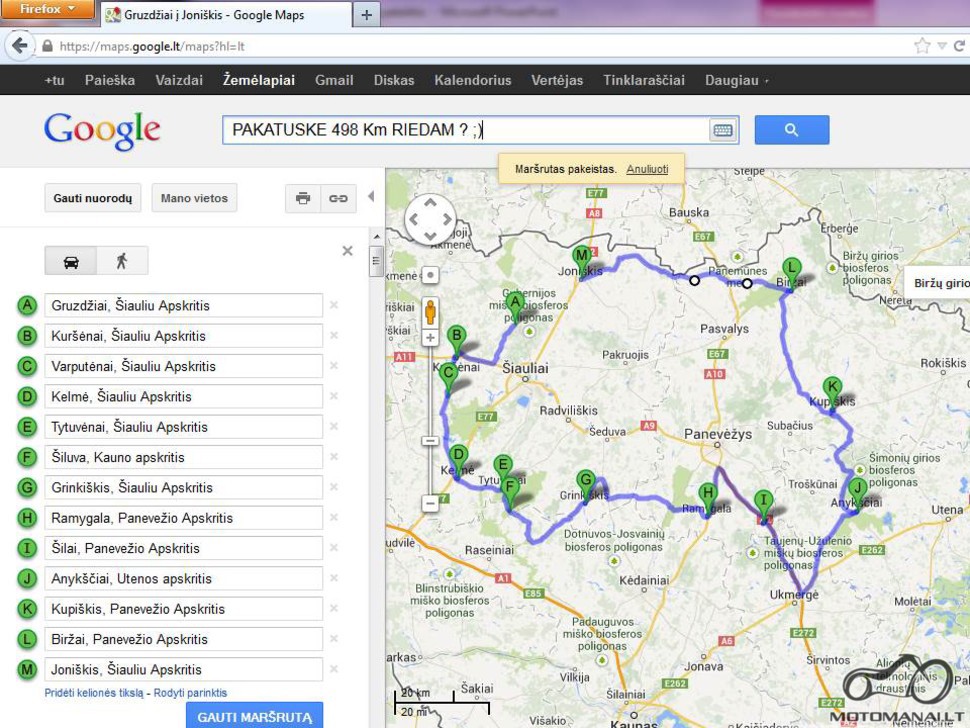Click the Google logo
This screenshot has width=970, height=728.
coord(102,131)
